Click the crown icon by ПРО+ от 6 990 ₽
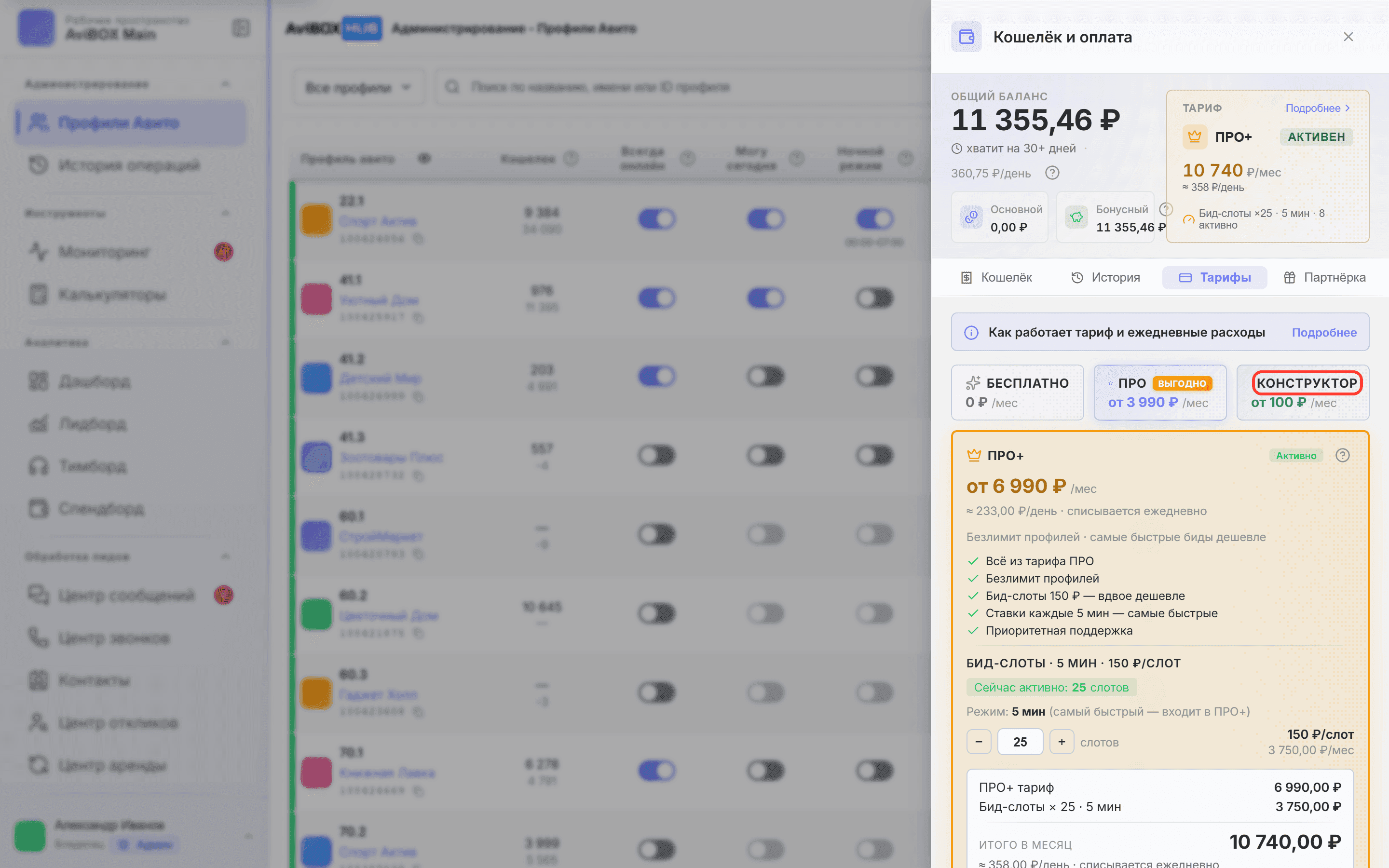The height and width of the screenshot is (868, 1389). click(974, 456)
